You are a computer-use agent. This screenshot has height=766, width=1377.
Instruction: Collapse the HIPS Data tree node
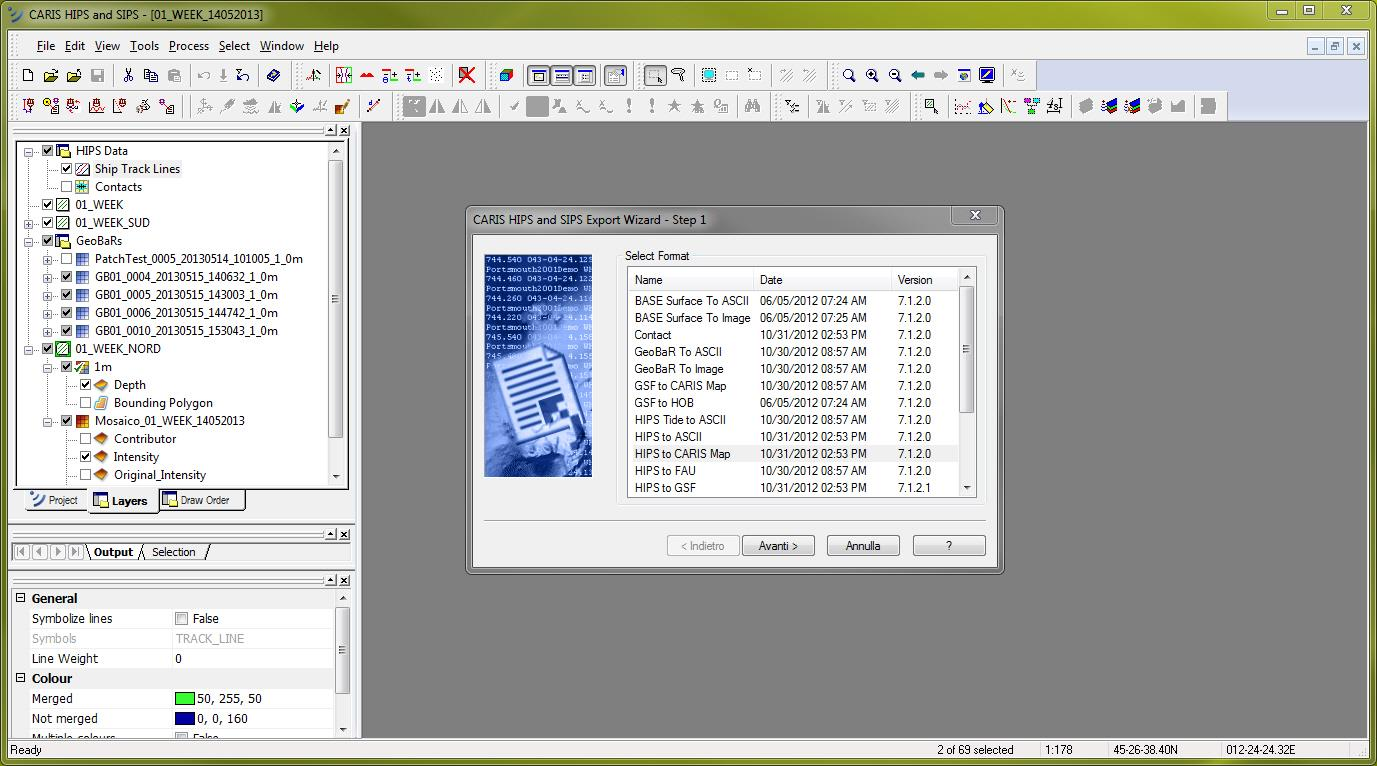point(29,151)
